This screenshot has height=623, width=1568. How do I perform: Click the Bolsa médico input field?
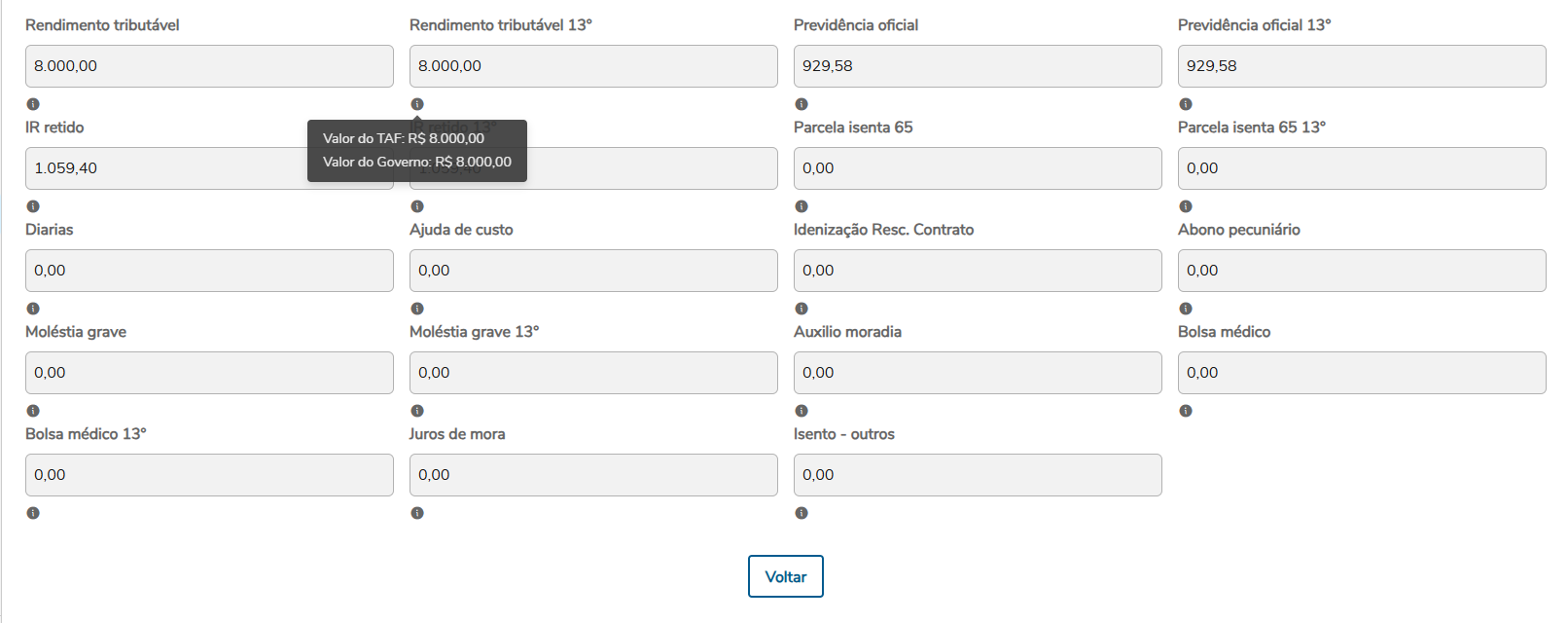tap(1362, 373)
